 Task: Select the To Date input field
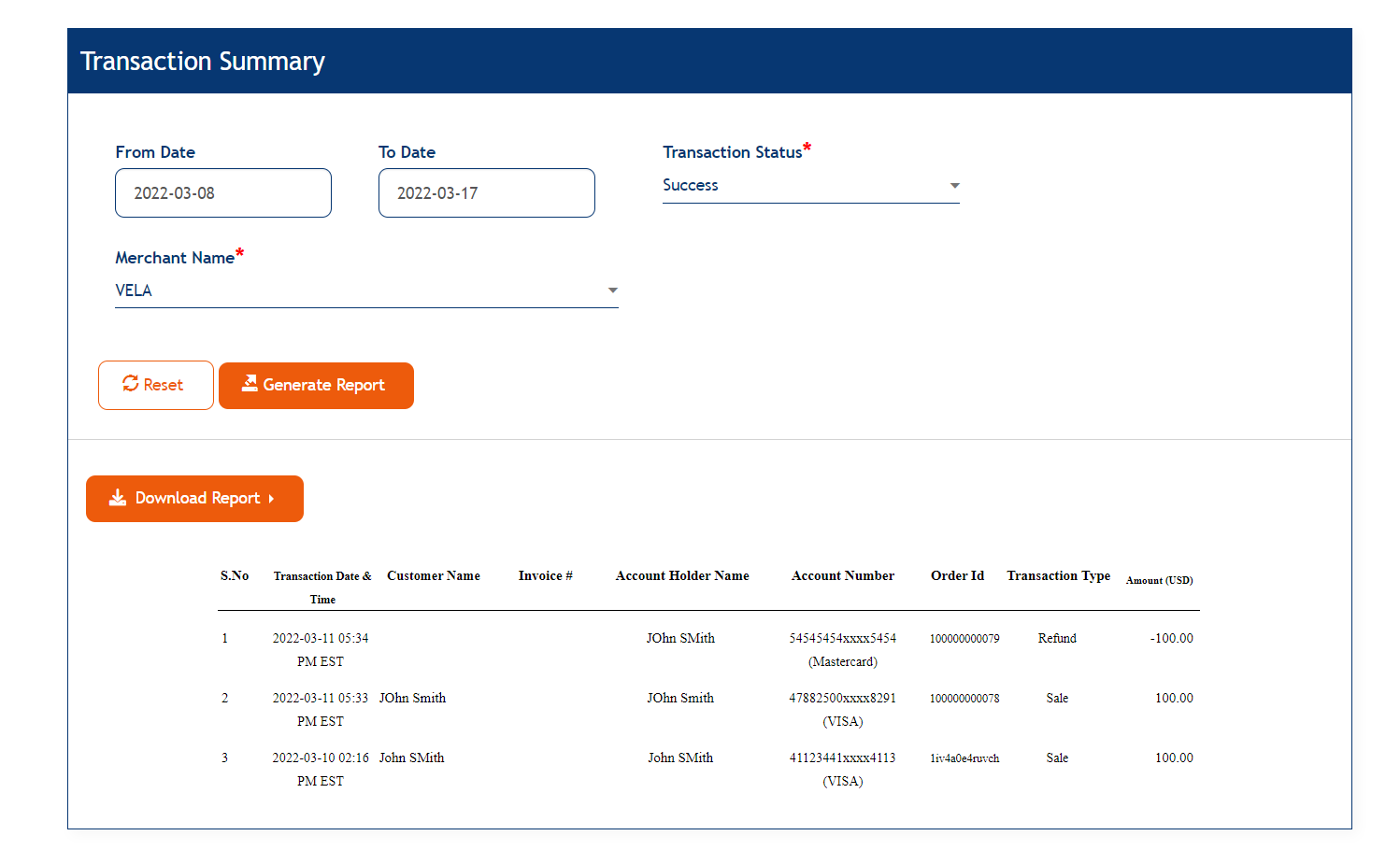click(486, 192)
